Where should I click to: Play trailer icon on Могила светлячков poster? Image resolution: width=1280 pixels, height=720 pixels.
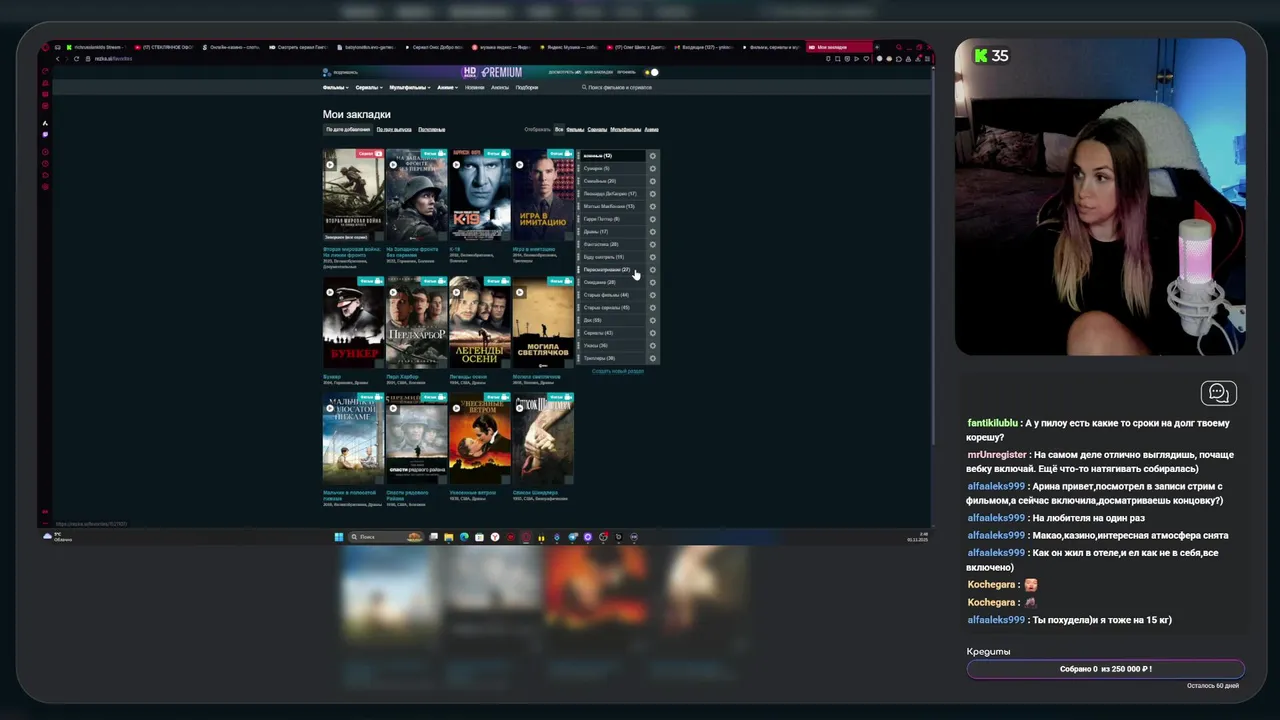[x=519, y=293]
